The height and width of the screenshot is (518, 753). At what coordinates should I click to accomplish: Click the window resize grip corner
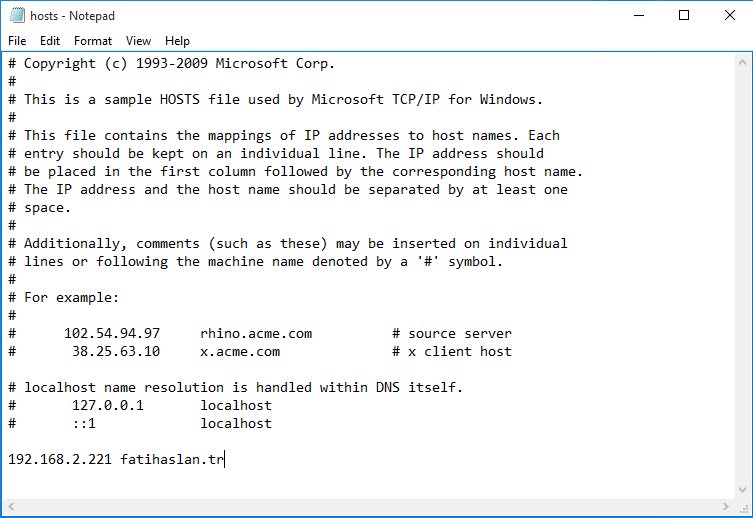pos(743,507)
